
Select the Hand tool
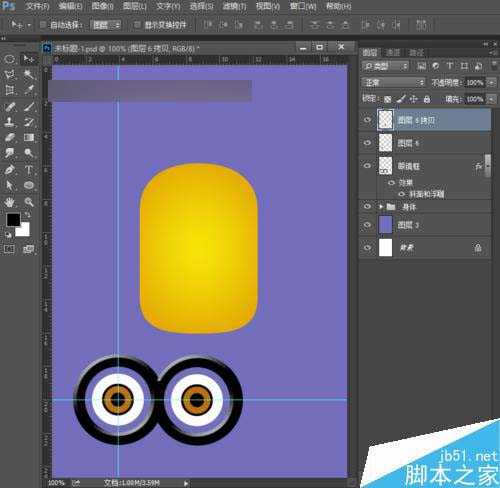coord(9,202)
